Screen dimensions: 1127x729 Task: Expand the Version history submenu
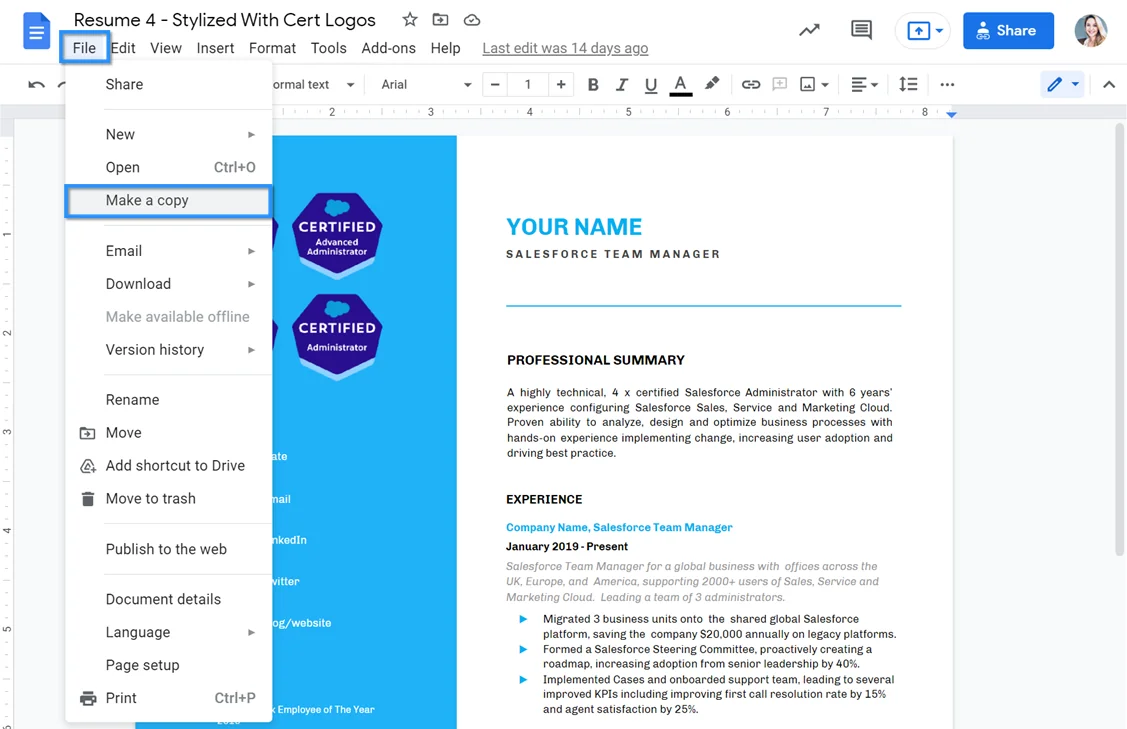(x=168, y=350)
